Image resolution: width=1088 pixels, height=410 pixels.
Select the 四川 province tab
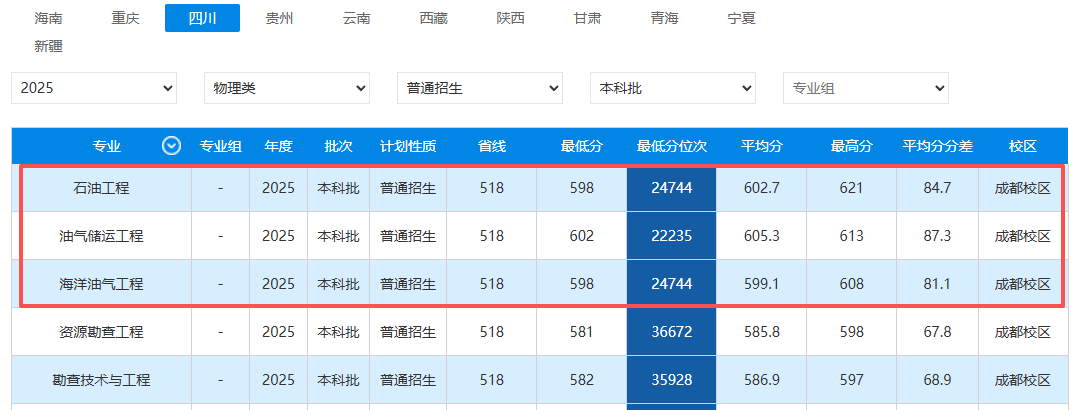pyautogui.click(x=202, y=18)
